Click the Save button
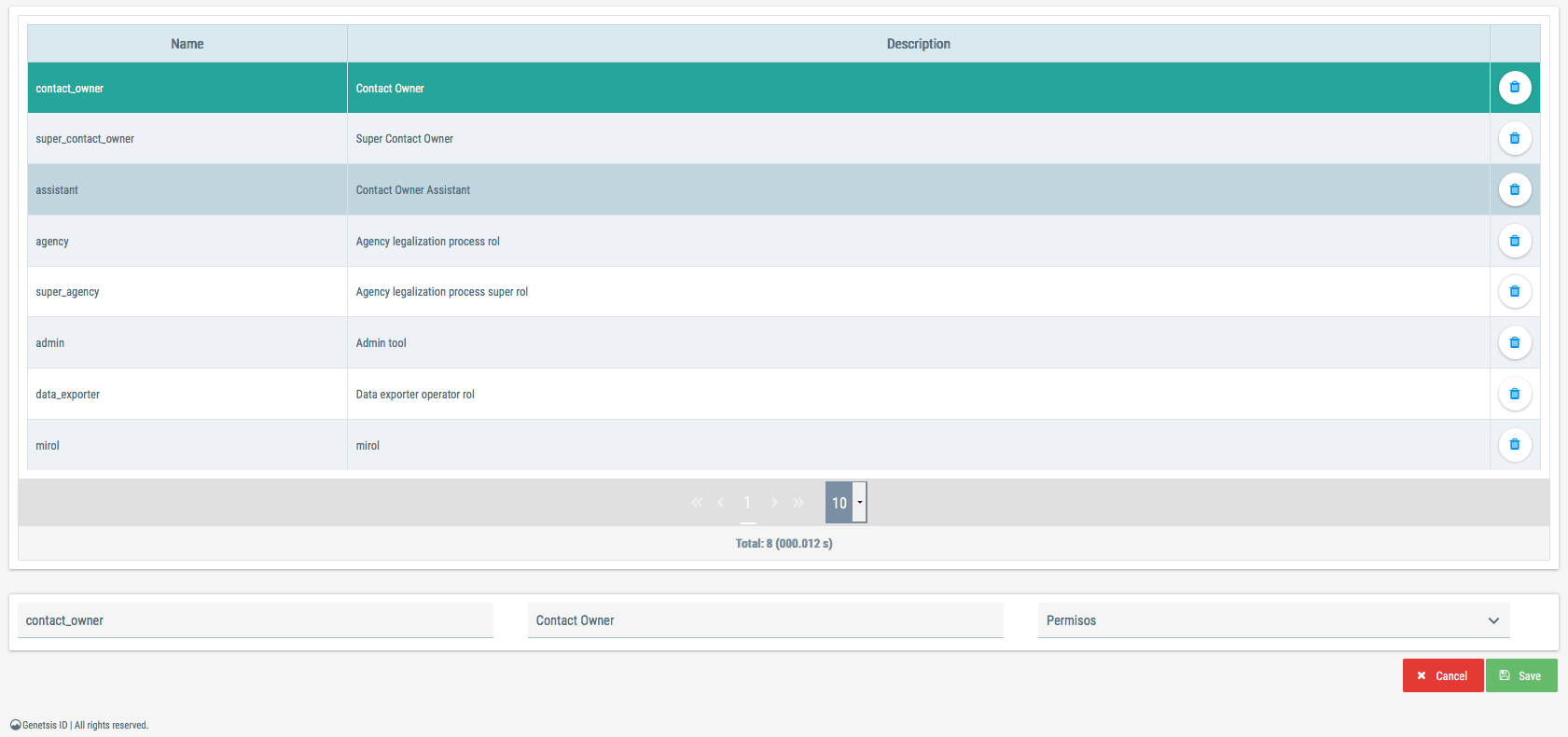Viewport: 1568px width, 737px height. [x=1520, y=675]
